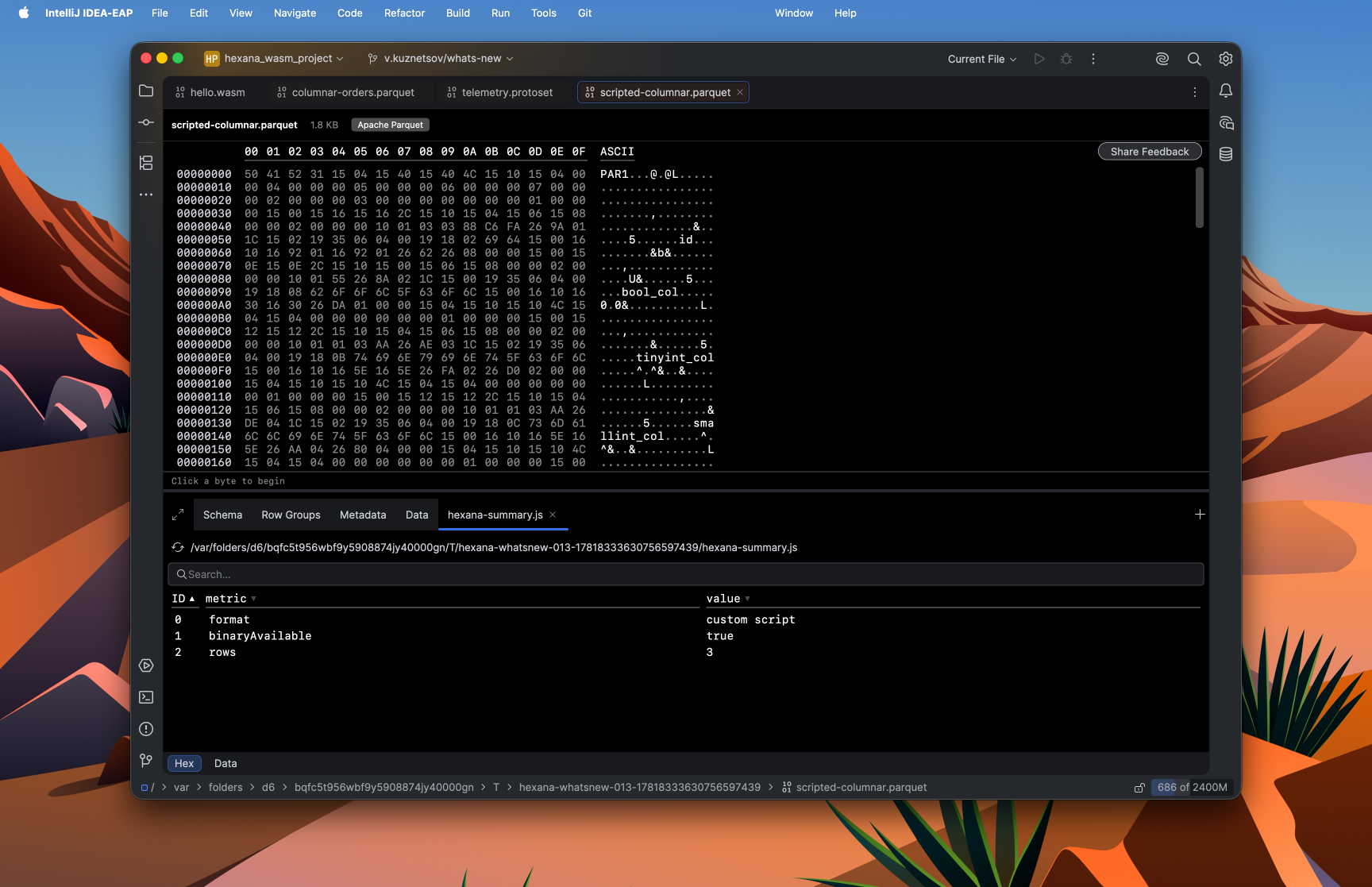The image size is (1372, 887).
Task: Open the Services tool window icon
Action: pyautogui.click(x=146, y=665)
